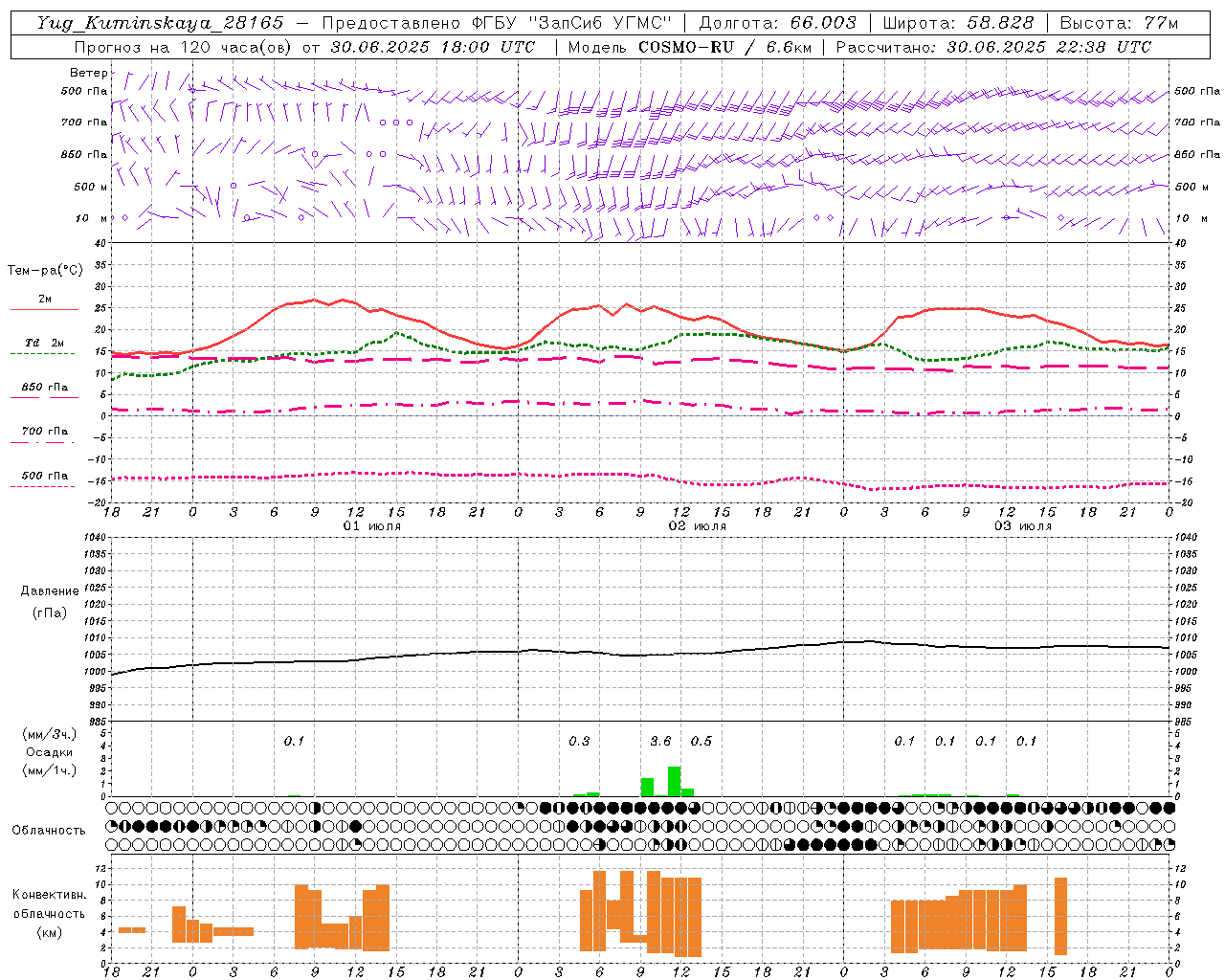1225x980 pixels.
Task: Click the Облачность cloud cover label
Action: click(x=49, y=831)
